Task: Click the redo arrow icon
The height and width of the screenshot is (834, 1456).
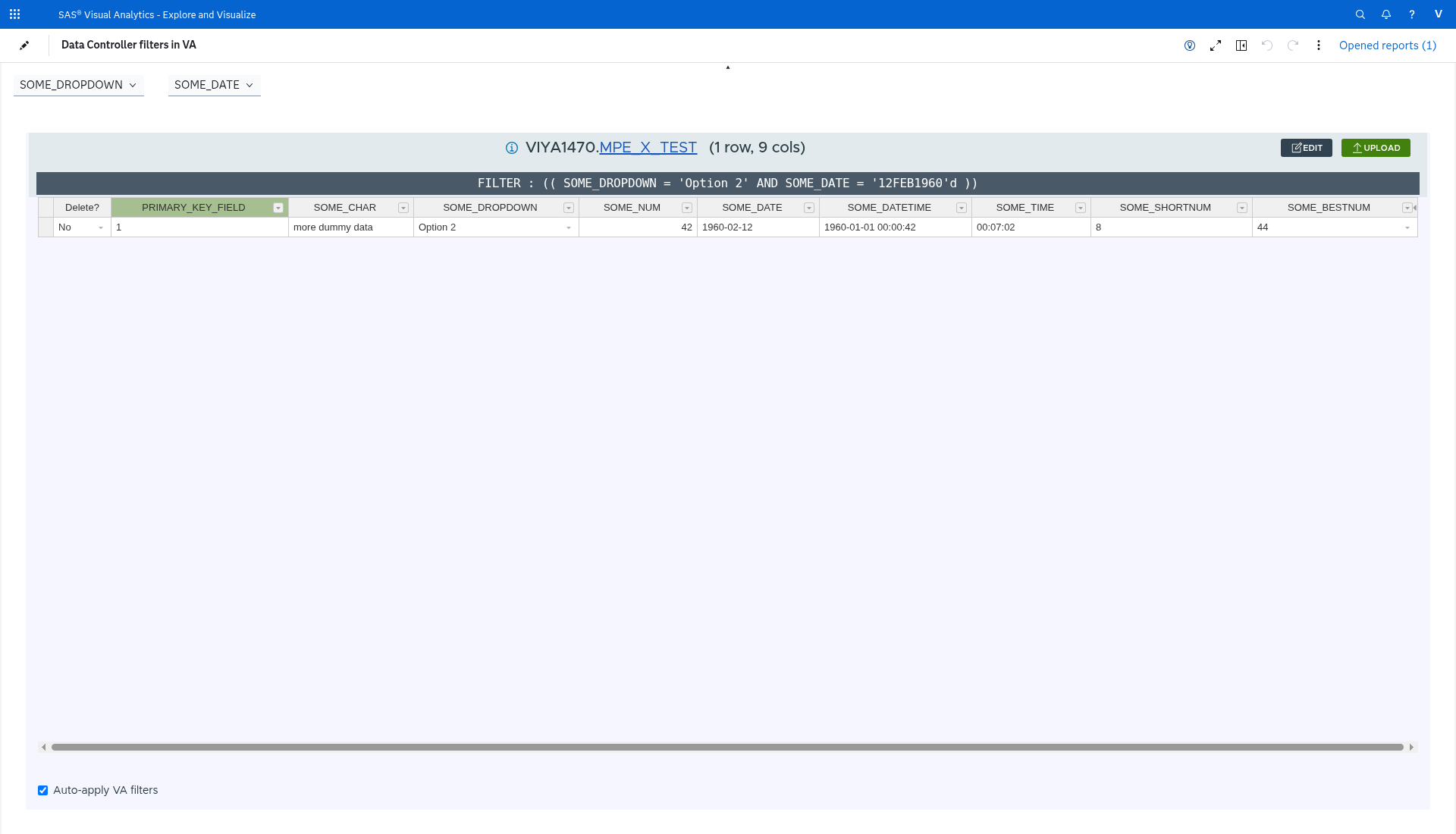Action: (x=1293, y=45)
